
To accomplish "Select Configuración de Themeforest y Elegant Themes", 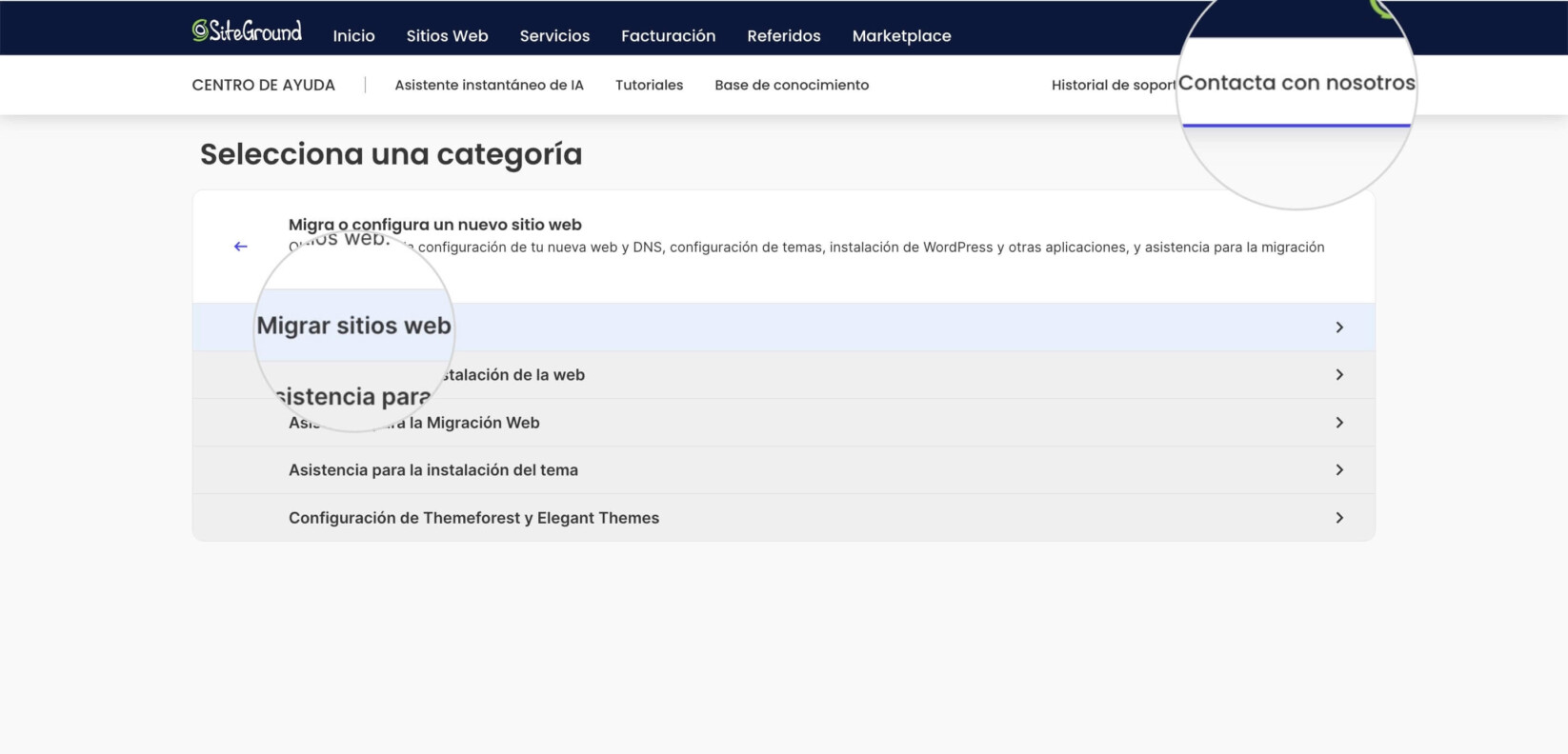I will 783,518.
